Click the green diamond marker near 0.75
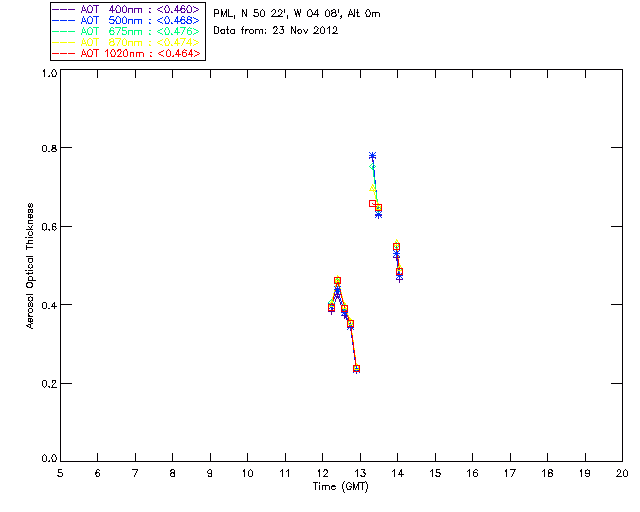 372,167
